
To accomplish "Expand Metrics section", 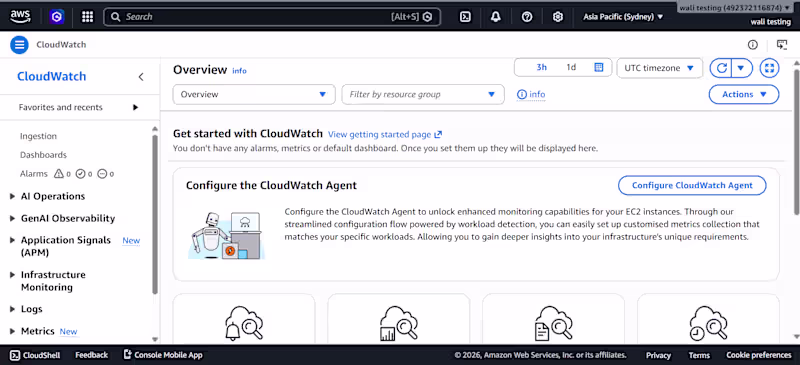I will pos(12,331).
